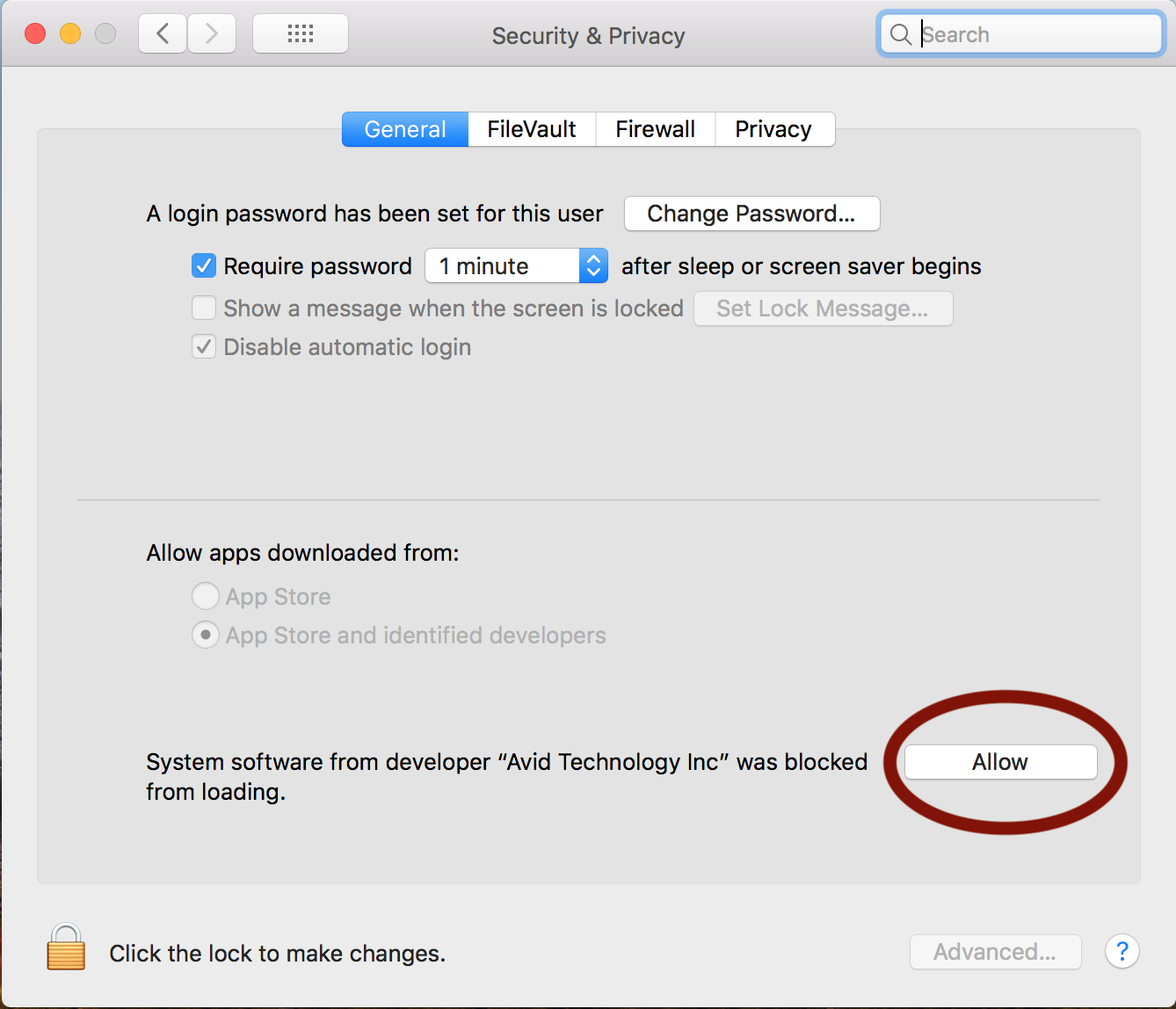Click into the Search field

[1020, 34]
